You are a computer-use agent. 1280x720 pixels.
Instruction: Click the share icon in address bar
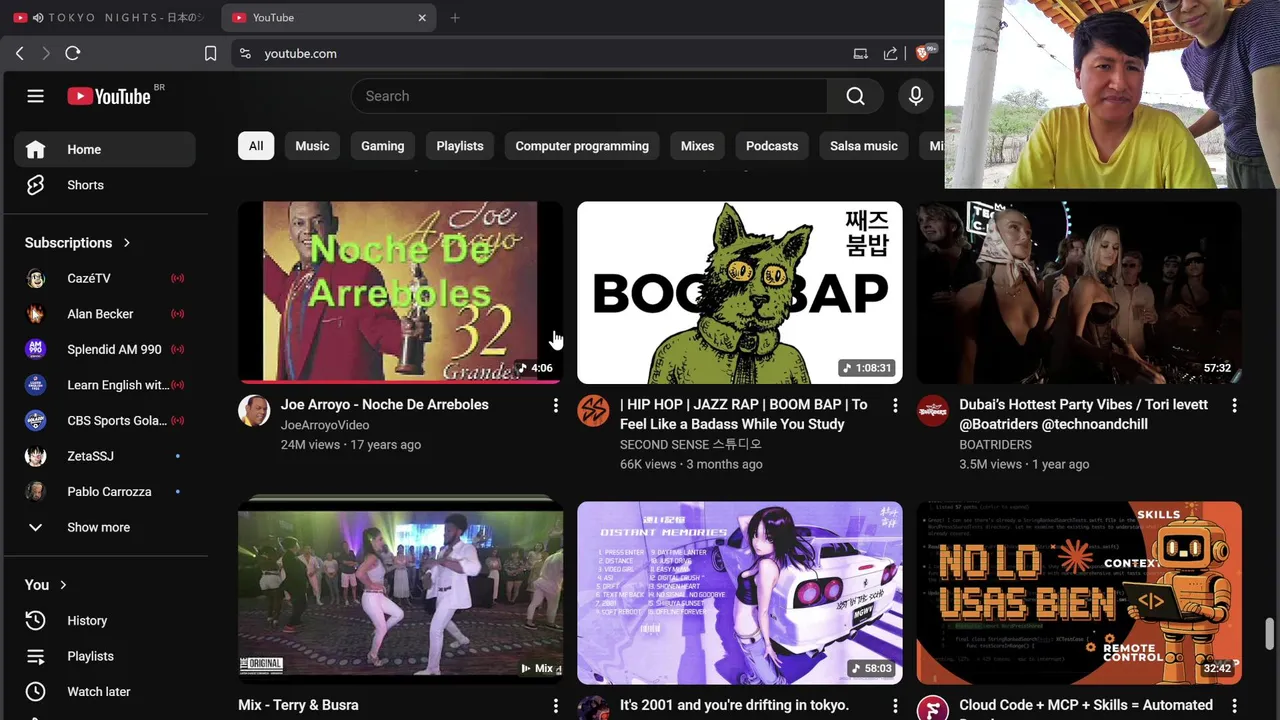(890, 53)
